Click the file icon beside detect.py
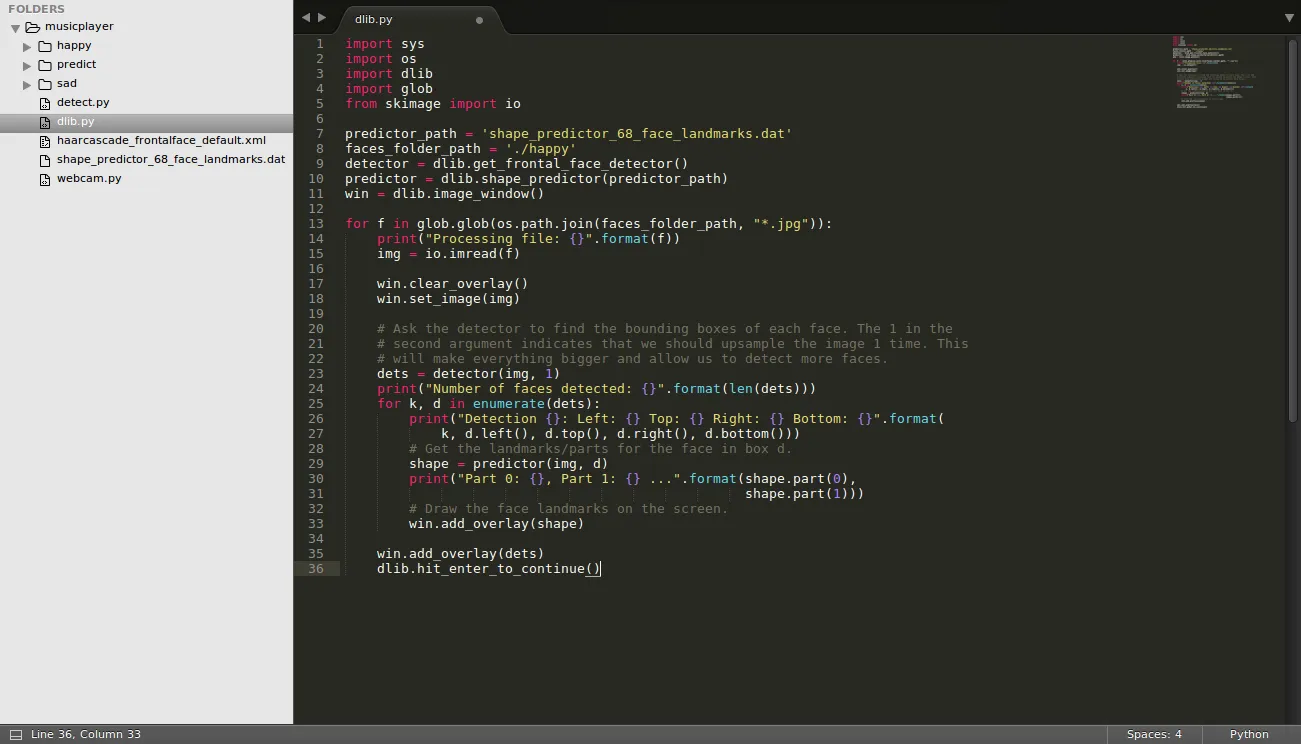 (x=45, y=103)
